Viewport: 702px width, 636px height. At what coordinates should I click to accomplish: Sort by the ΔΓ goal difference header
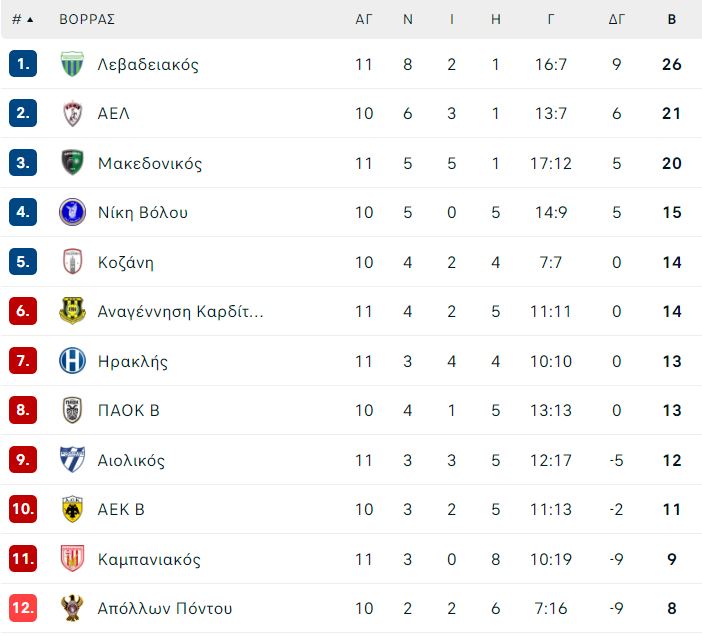coord(616,19)
